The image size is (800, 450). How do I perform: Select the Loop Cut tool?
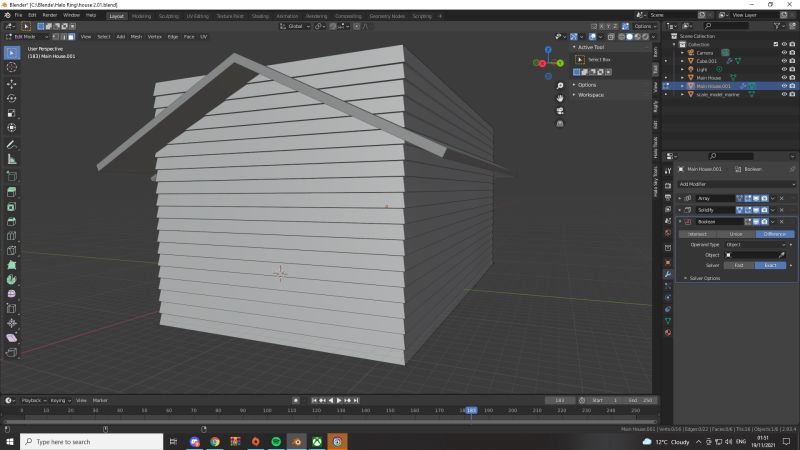click(12, 236)
